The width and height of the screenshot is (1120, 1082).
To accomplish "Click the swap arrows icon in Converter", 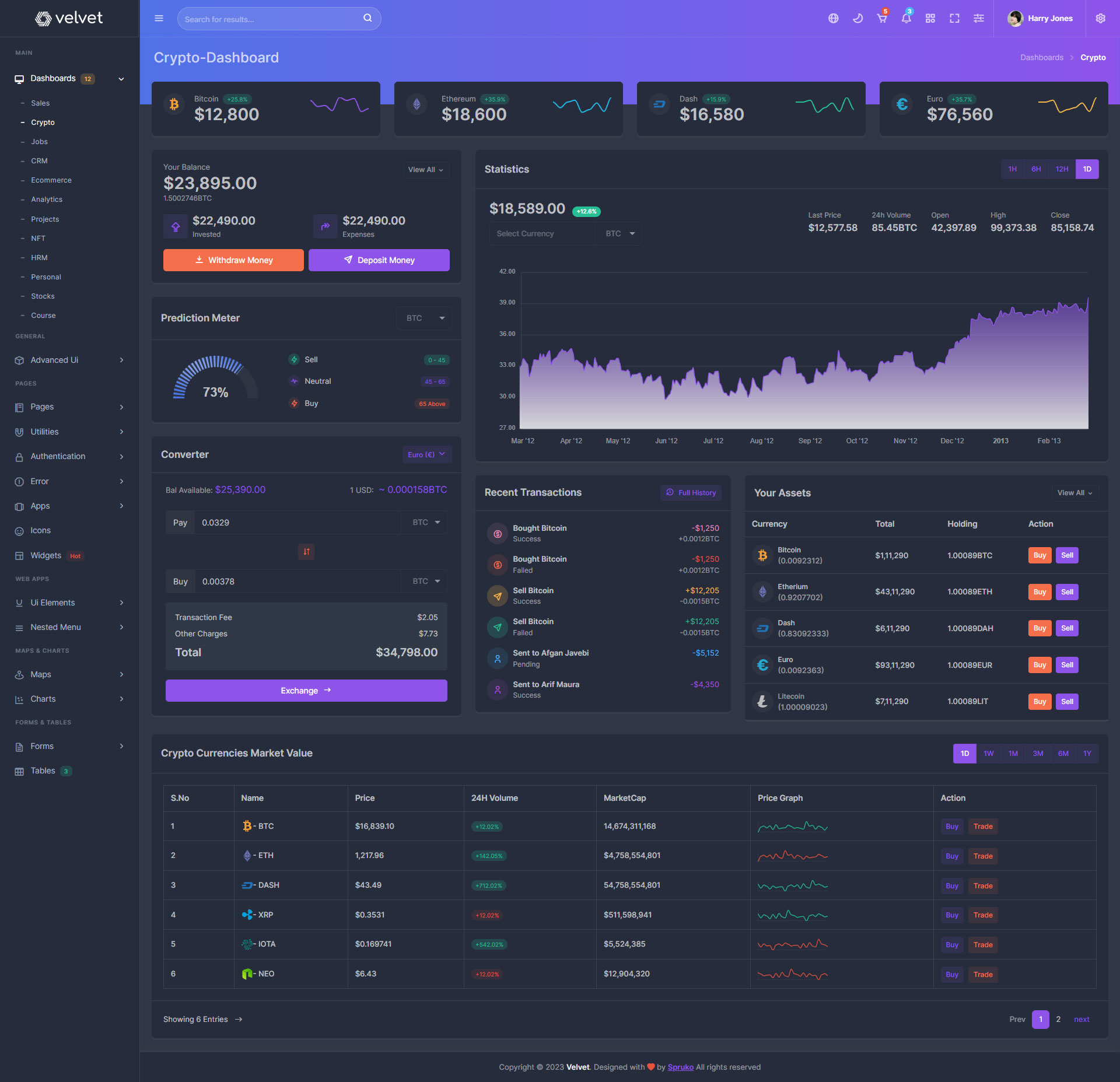I will tap(306, 552).
